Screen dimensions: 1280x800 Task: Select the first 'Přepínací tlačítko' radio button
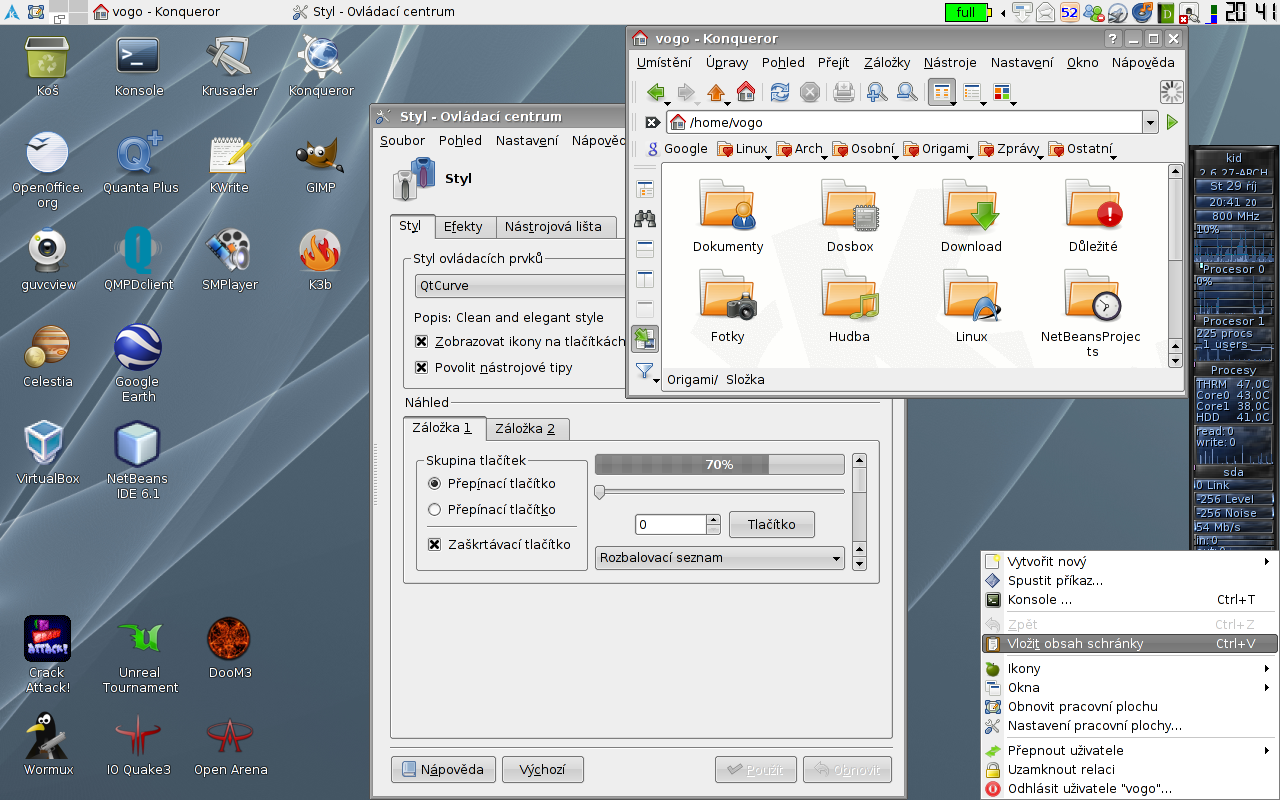(x=434, y=483)
